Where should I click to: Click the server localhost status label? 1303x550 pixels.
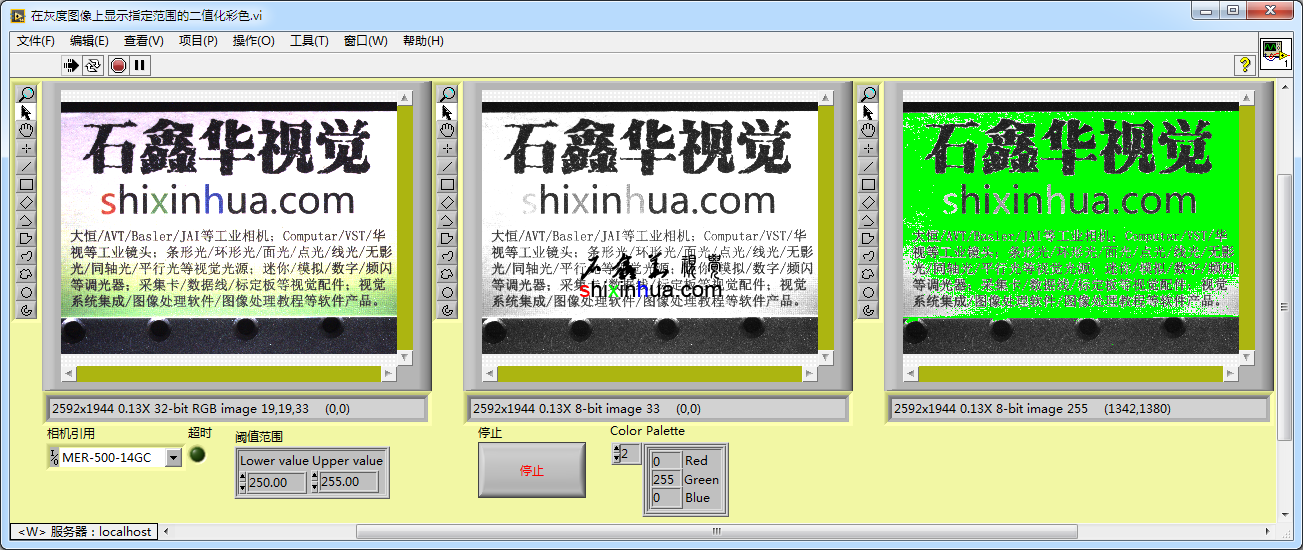tap(85, 532)
